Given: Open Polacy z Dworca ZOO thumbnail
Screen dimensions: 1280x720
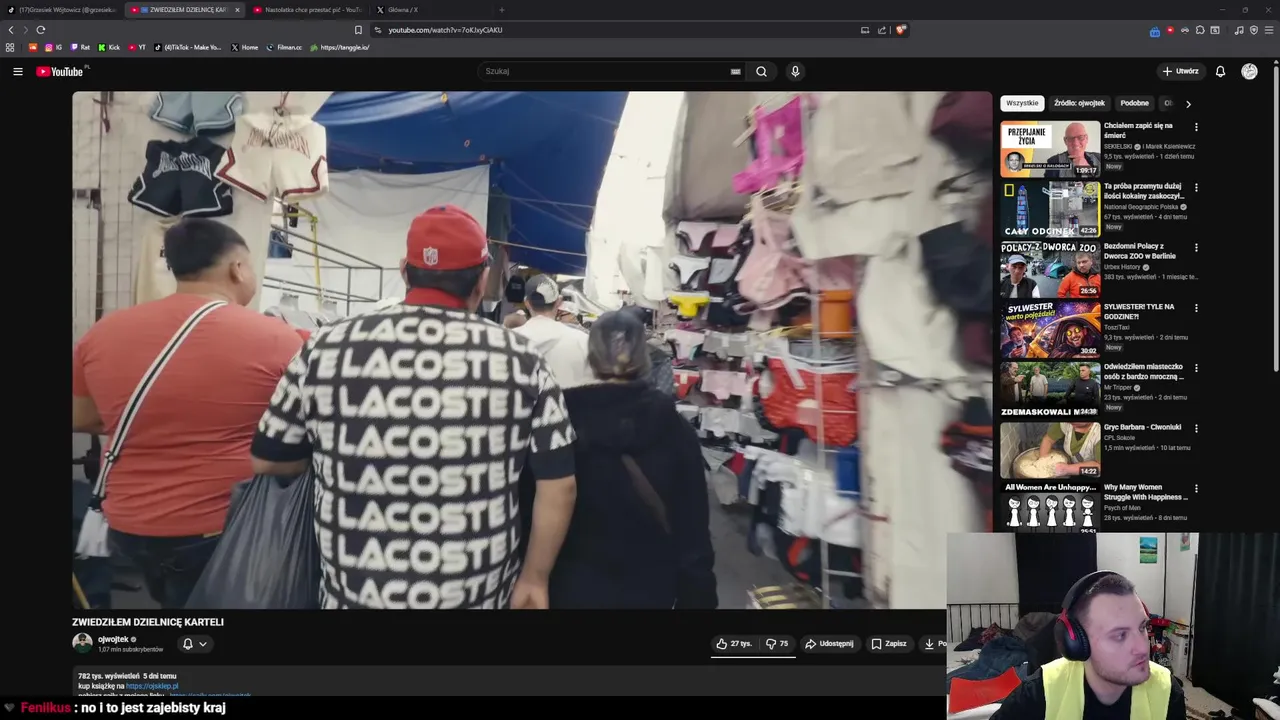Looking at the screenshot, I should pyautogui.click(x=1050, y=270).
